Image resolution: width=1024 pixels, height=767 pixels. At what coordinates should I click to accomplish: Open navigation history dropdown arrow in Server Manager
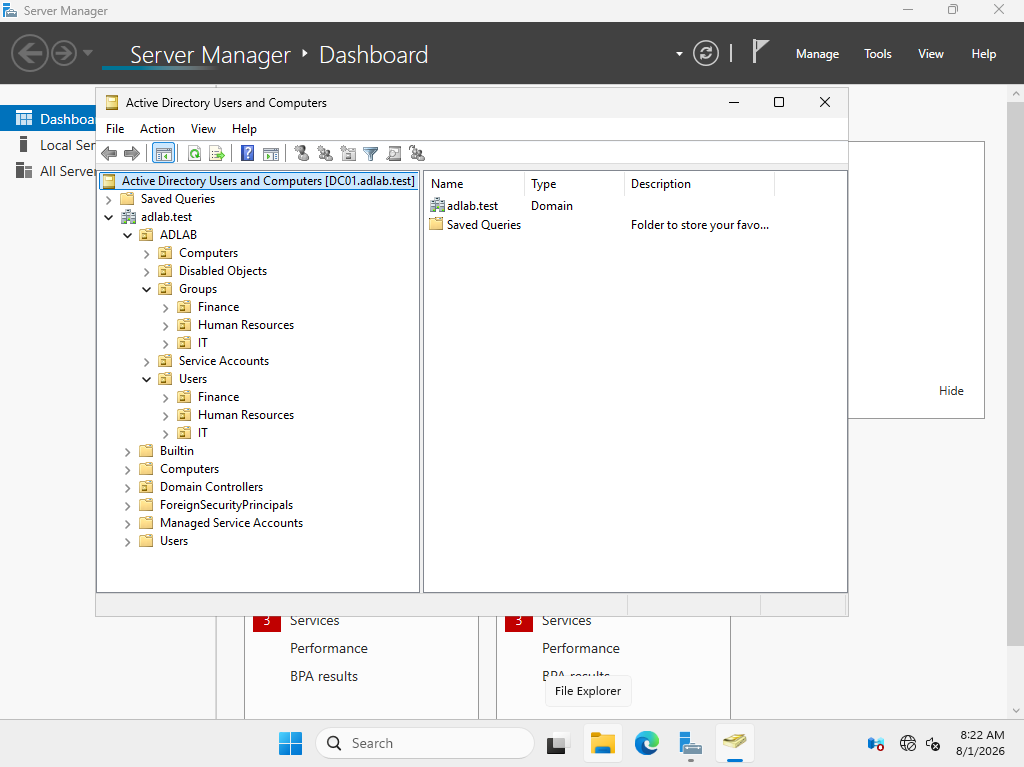(88, 53)
